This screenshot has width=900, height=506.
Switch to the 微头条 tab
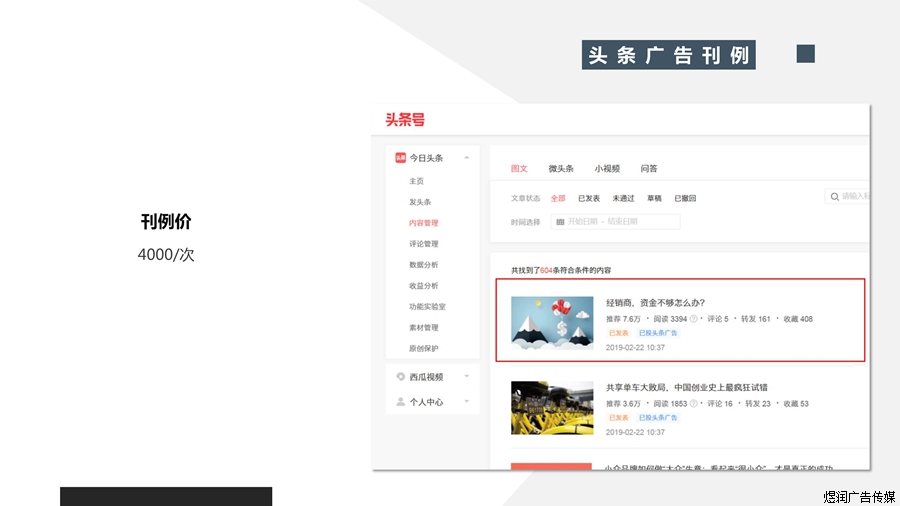561,169
